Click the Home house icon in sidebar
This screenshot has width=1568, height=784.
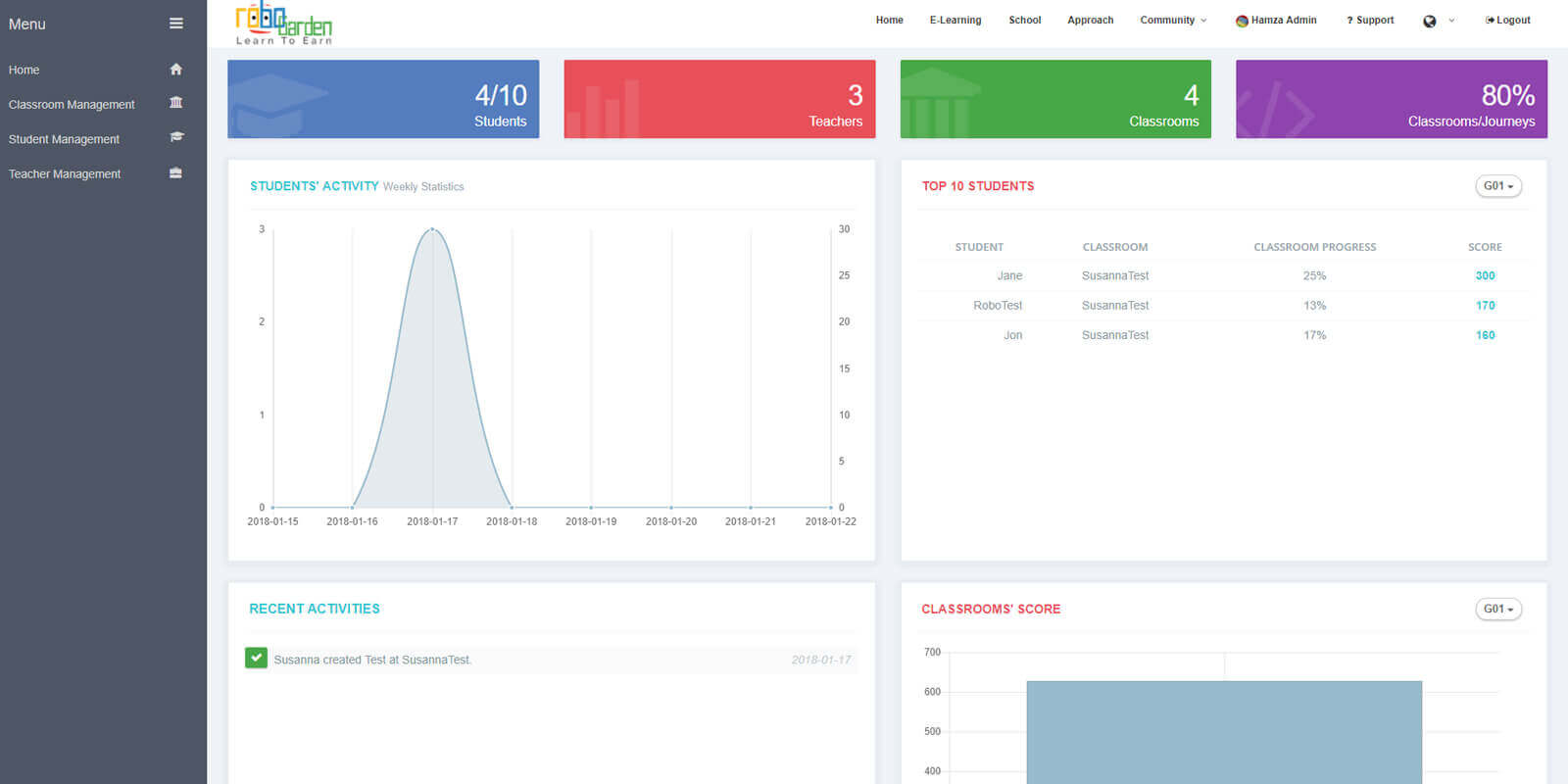coord(176,70)
